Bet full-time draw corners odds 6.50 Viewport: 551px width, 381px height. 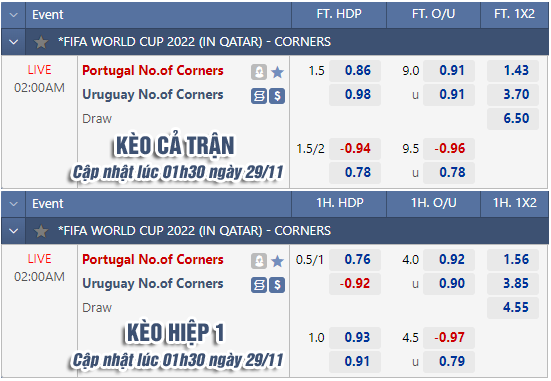click(x=513, y=118)
